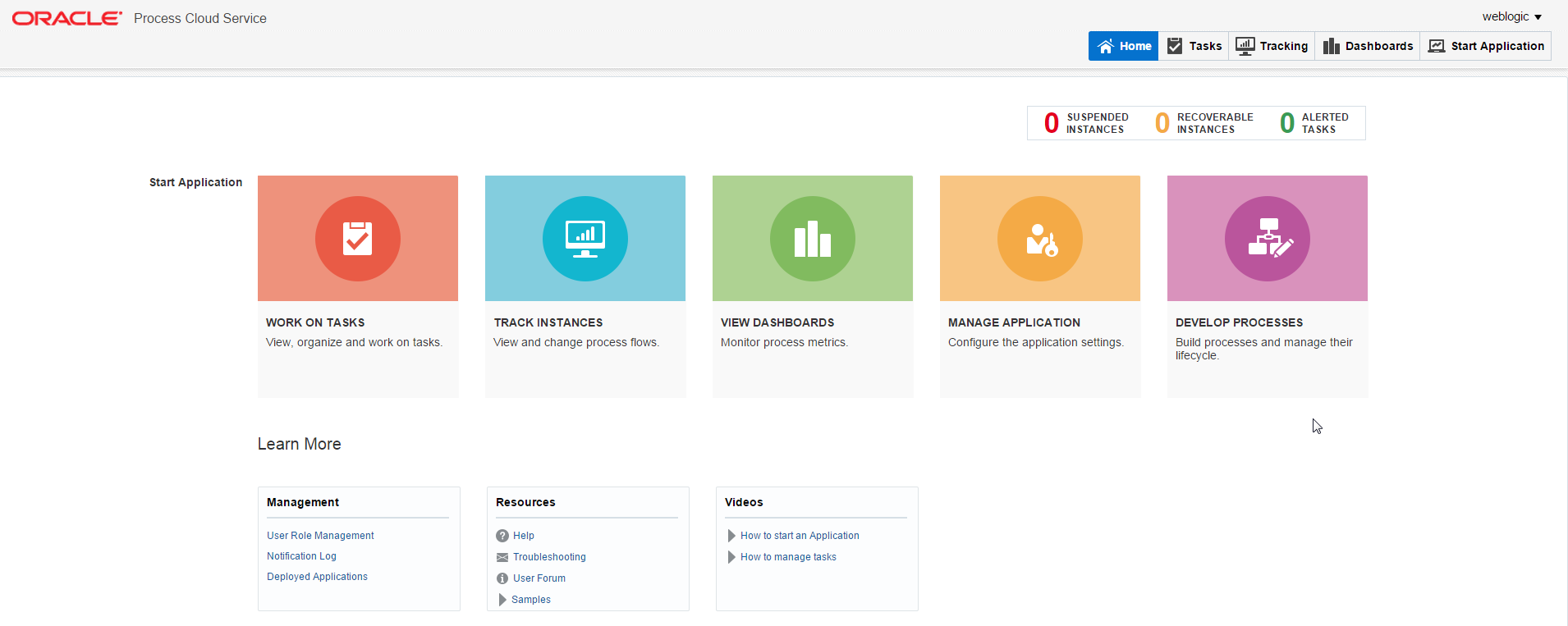
Task: Open the Dashboards tab
Action: 1368,46
